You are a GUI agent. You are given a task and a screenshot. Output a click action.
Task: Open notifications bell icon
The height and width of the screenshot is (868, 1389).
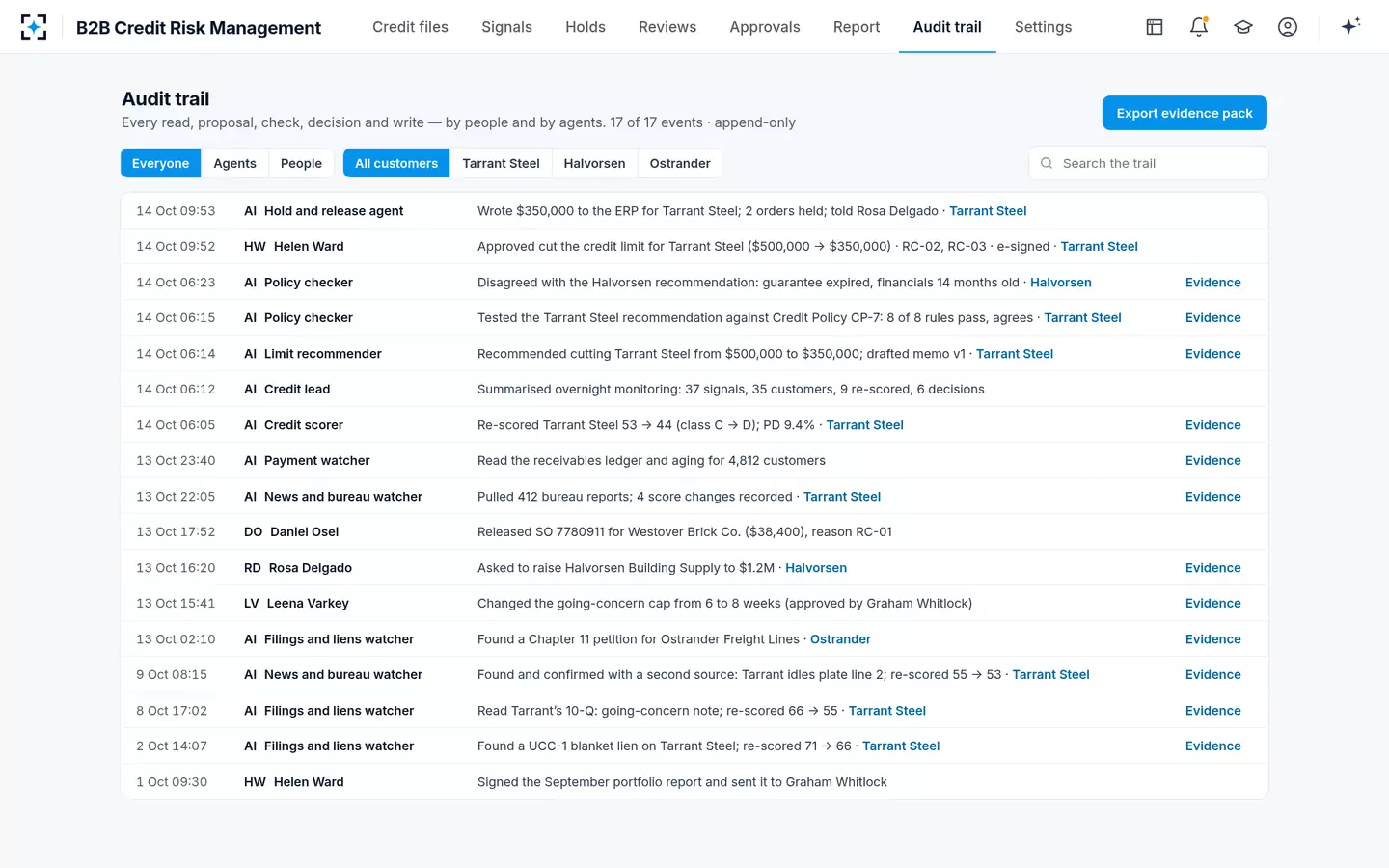click(x=1199, y=27)
